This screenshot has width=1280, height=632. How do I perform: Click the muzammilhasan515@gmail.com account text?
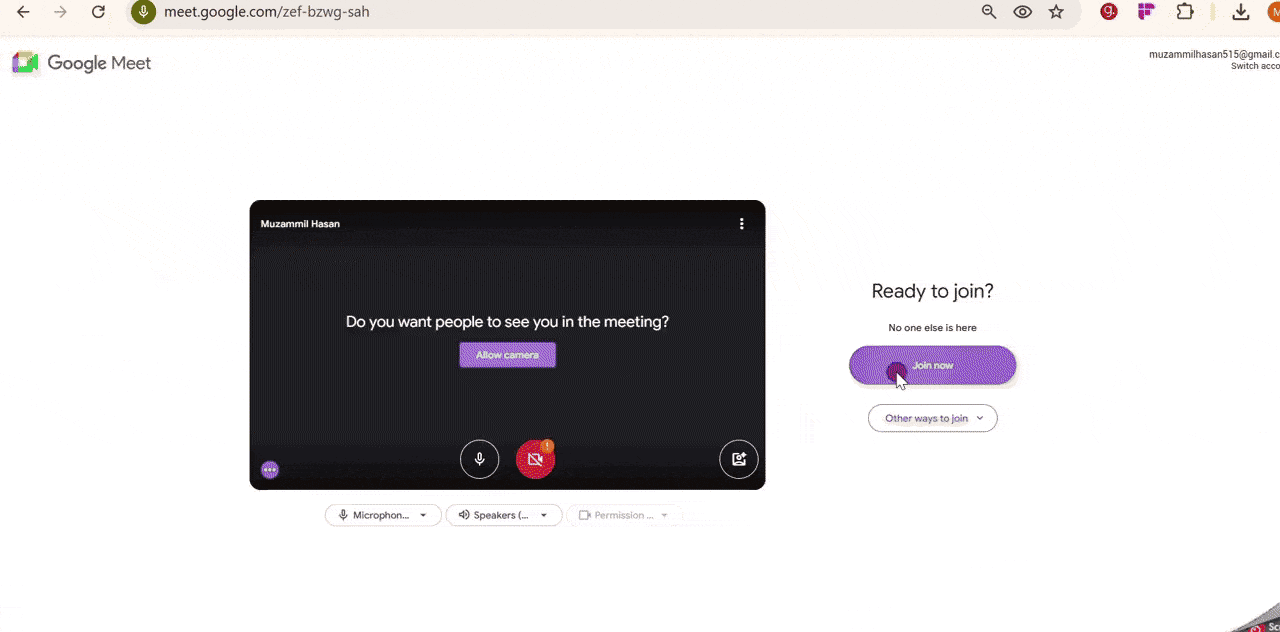click(1214, 54)
